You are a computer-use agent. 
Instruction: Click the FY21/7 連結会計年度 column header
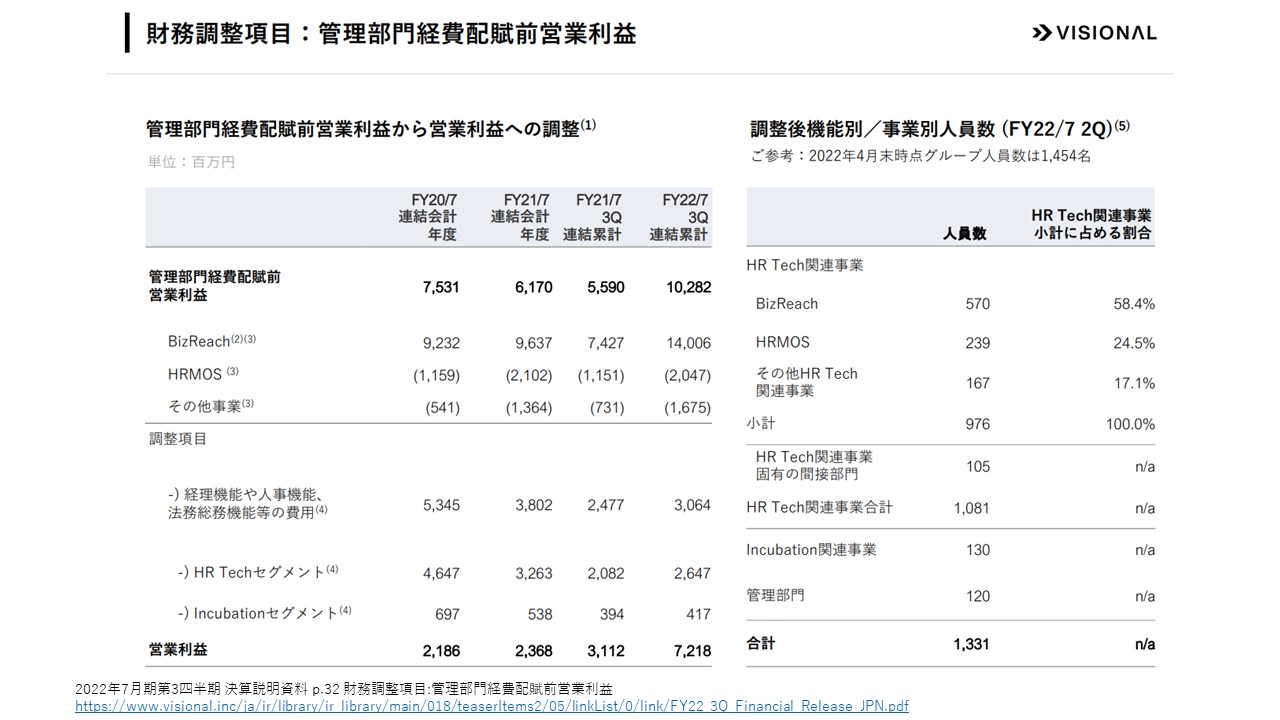pos(520,217)
